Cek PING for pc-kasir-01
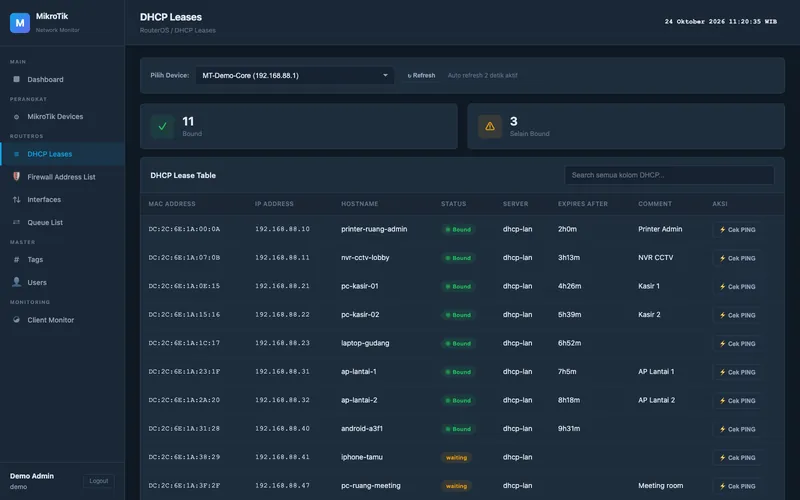Screen dimensions: 800x500 [737, 287]
